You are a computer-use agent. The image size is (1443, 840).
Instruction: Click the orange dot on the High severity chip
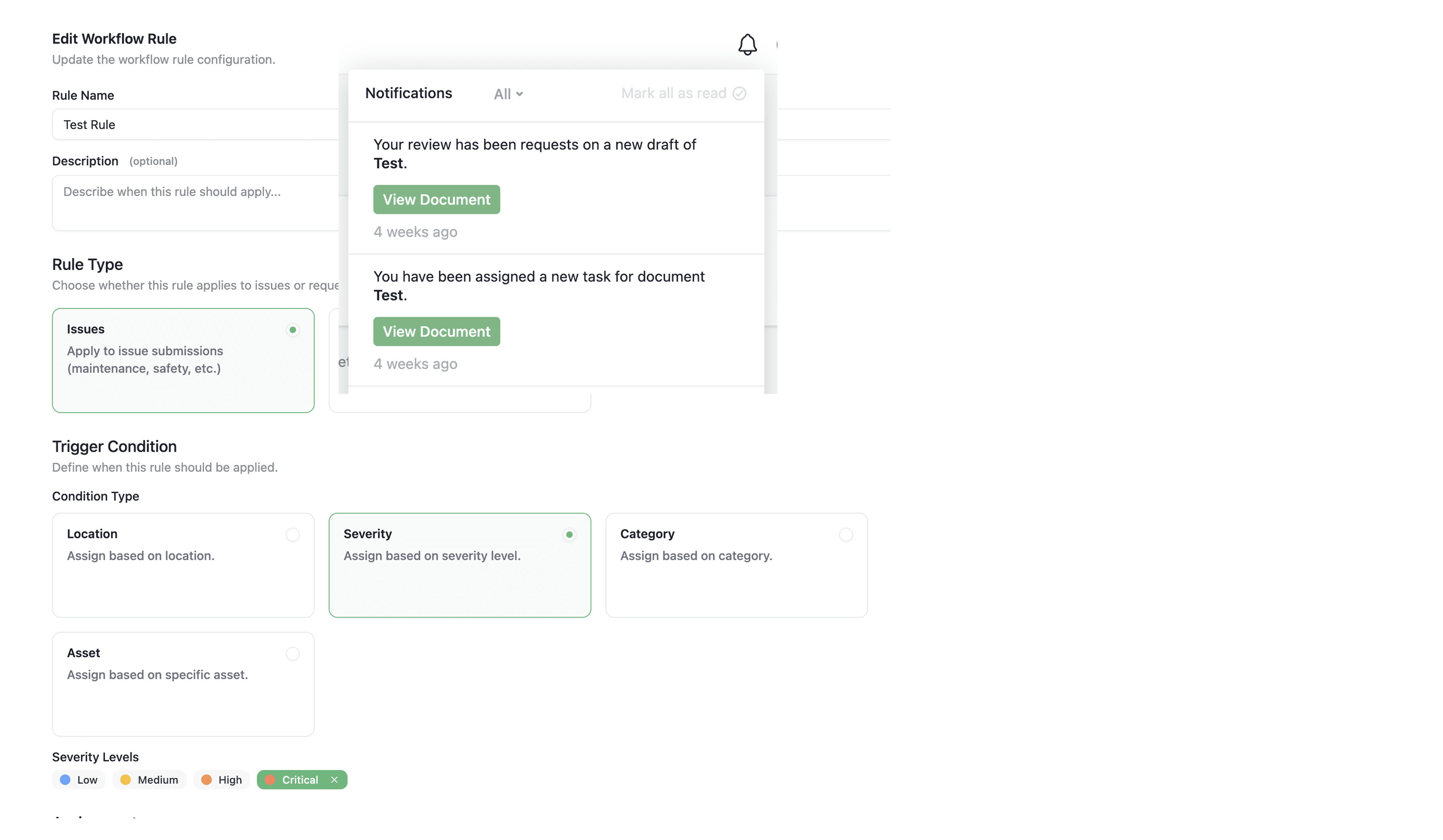[206, 779]
